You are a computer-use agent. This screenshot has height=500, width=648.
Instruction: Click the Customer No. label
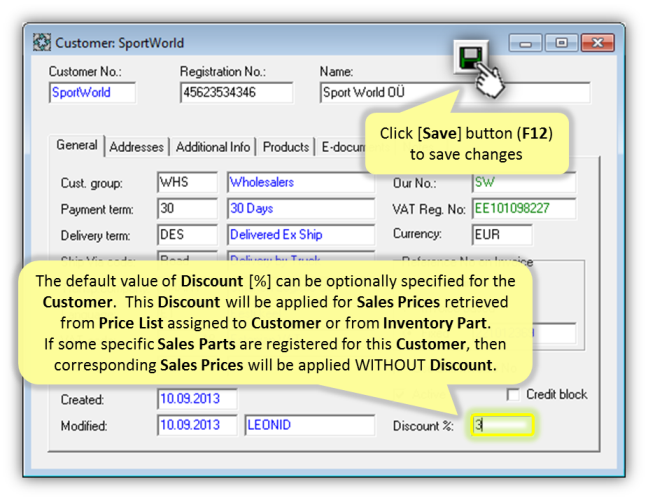coord(85,71)
